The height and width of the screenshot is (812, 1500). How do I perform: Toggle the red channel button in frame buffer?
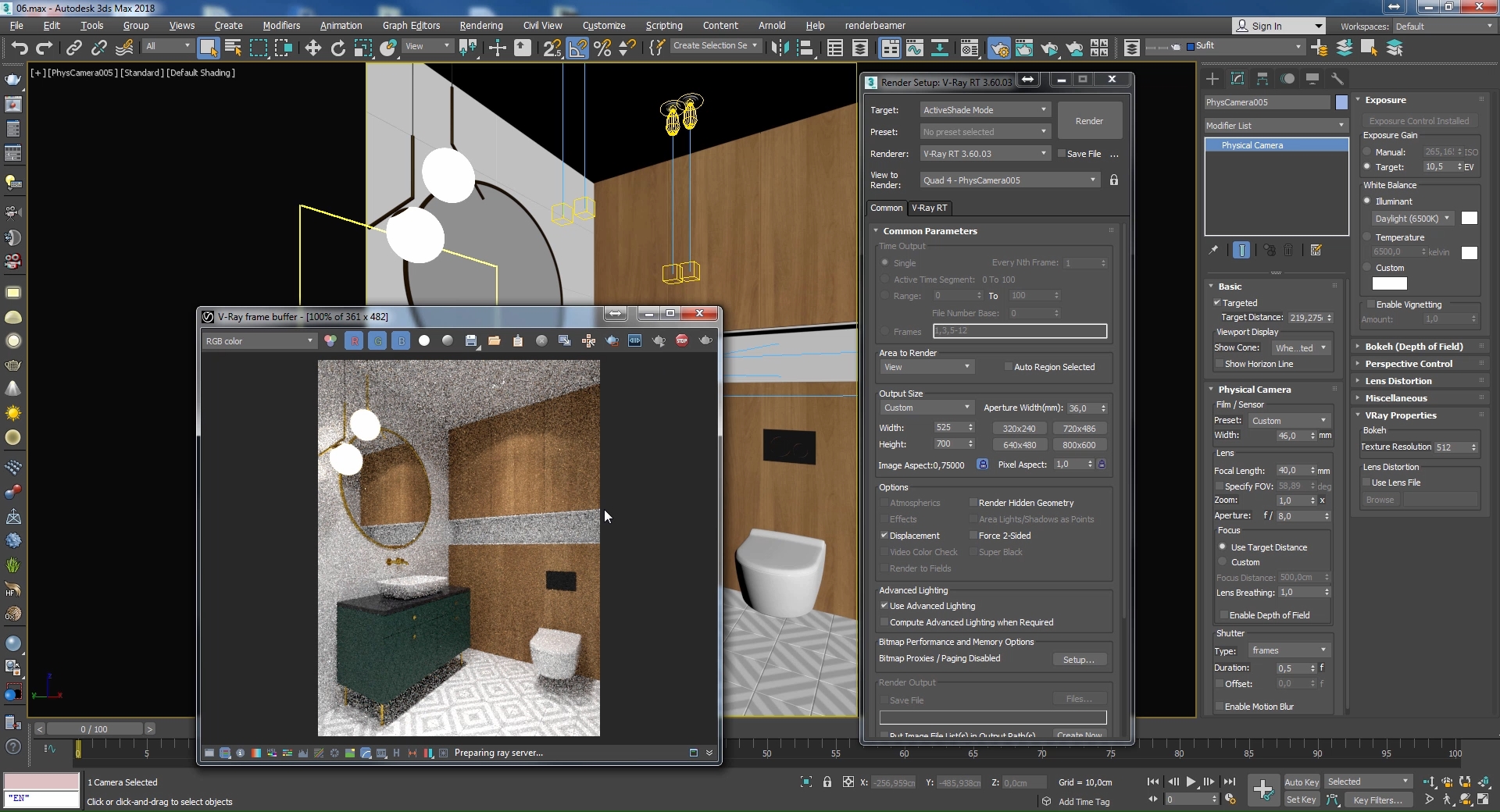pos(354,340)
